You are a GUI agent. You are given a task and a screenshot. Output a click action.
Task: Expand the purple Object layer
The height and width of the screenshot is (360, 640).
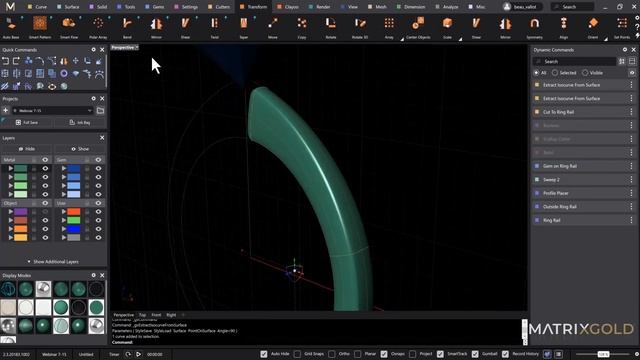pyautogui.click(x=11, y=211)
